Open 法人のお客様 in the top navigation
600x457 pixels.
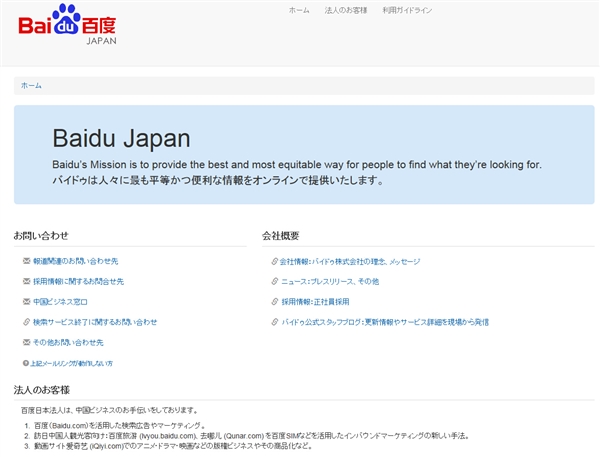346,10
